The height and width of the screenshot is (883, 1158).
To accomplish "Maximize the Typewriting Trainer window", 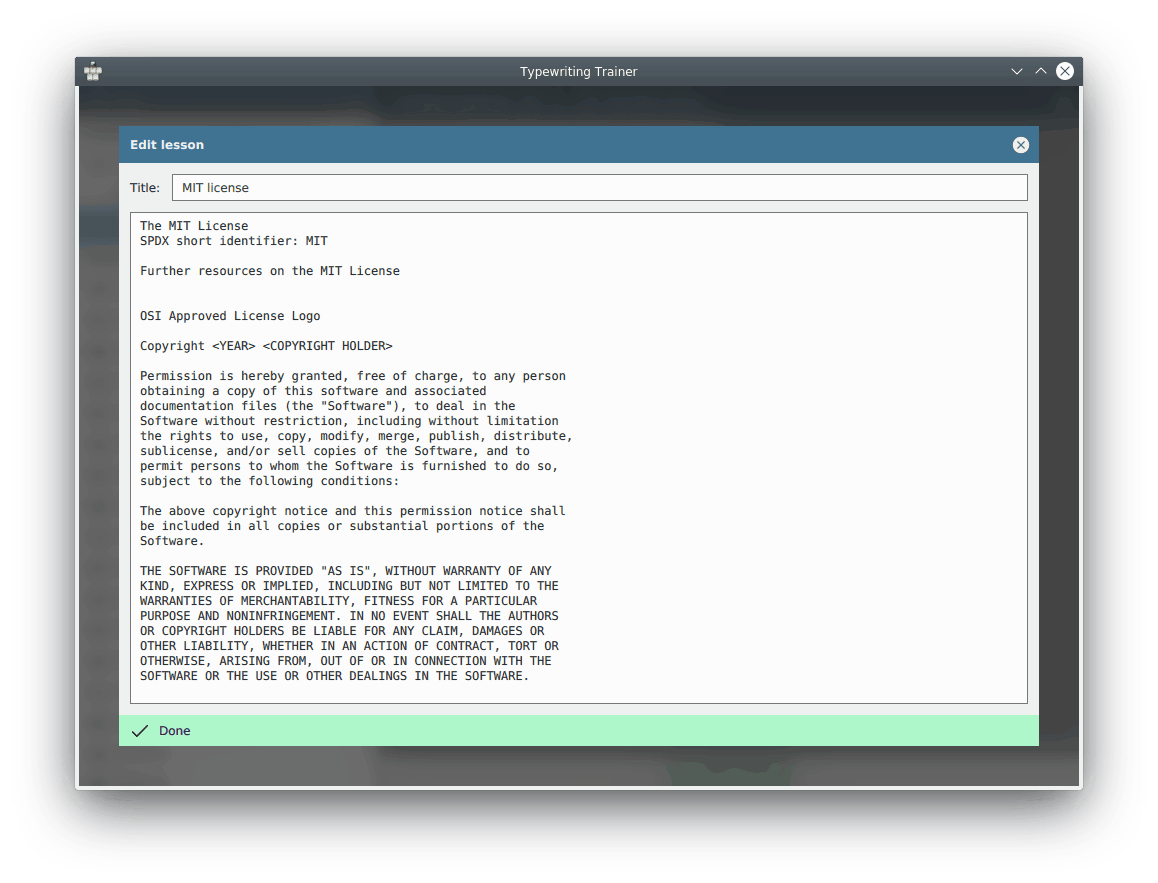I will tap(1041, 72).
